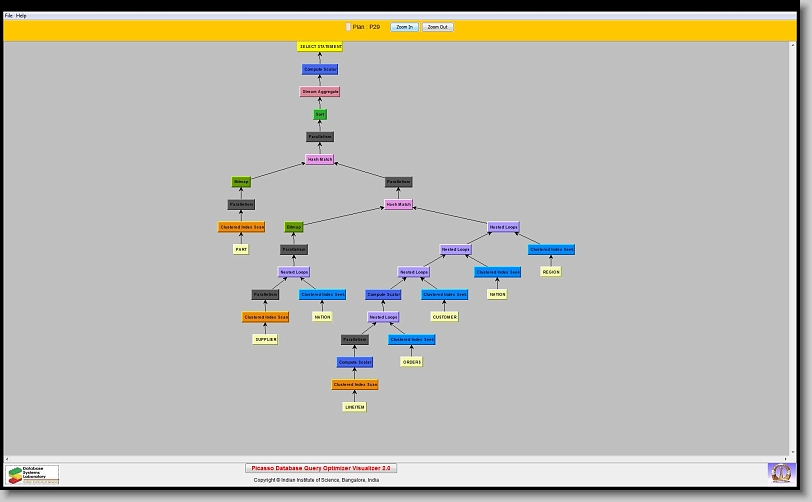
Task: Select the green Sort node
Action: click(320, 114)
